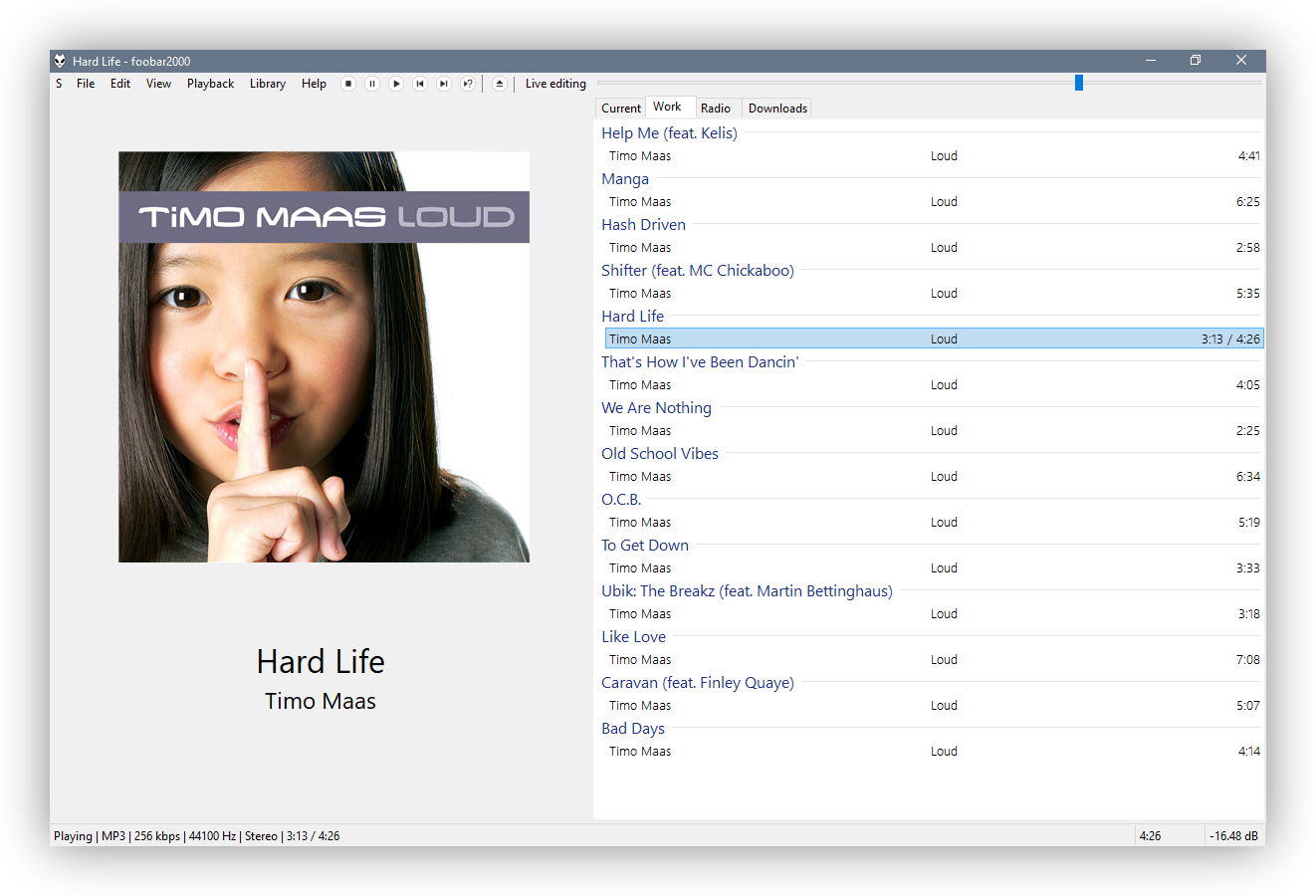
Task: Select the track row with duration 5:07
Action: [934, 705]
